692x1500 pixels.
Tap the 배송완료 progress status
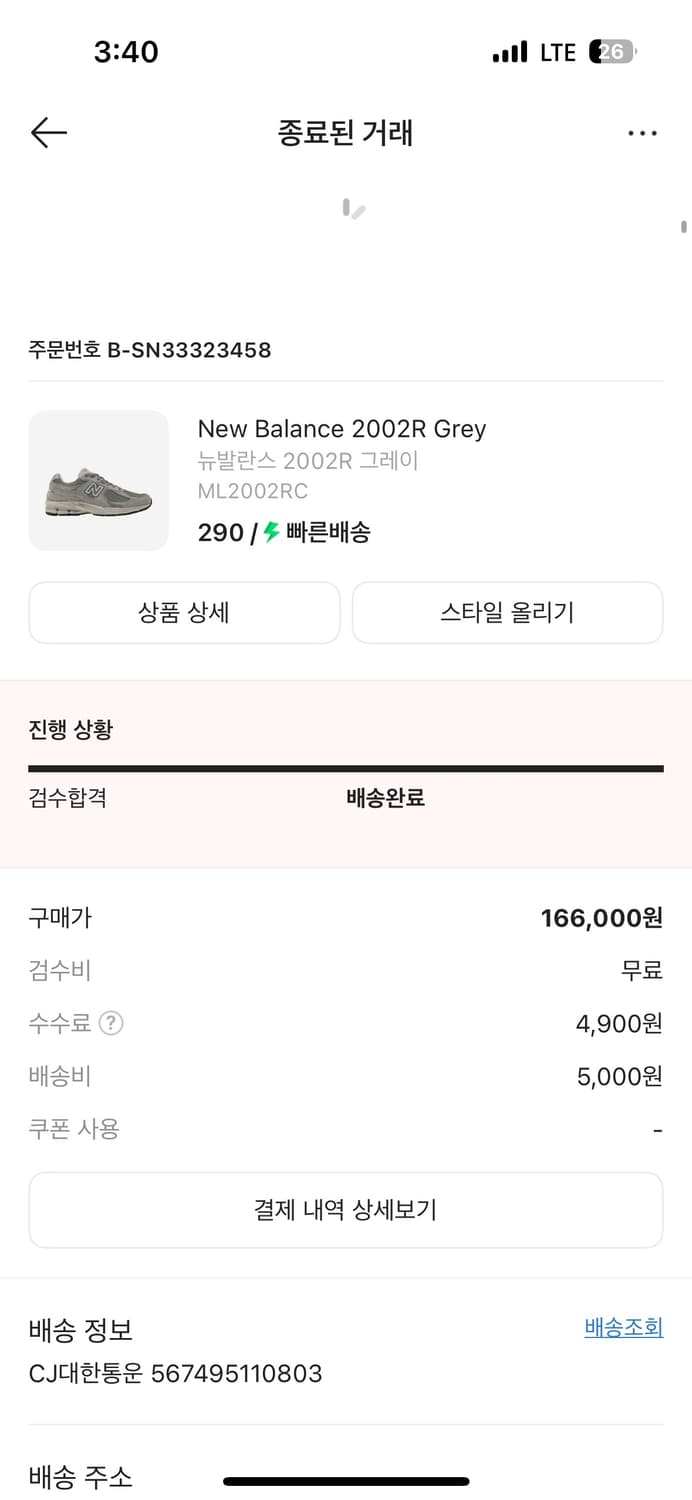[x=386, y=798]
